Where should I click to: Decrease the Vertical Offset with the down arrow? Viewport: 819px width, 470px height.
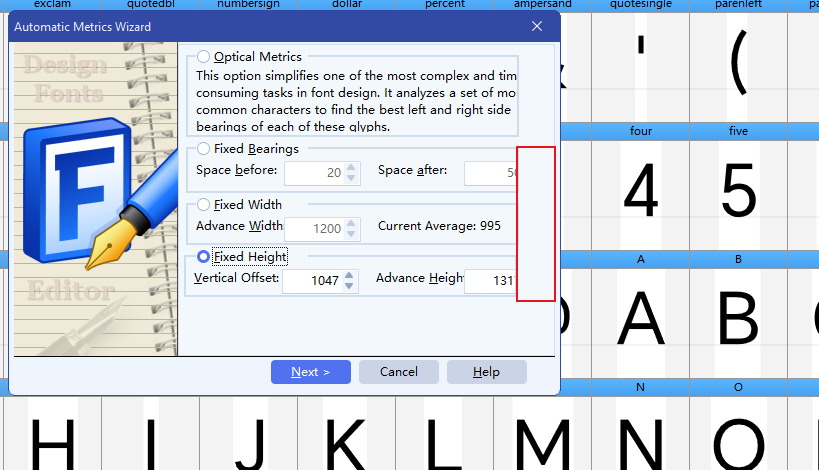[x=350, y=287]
